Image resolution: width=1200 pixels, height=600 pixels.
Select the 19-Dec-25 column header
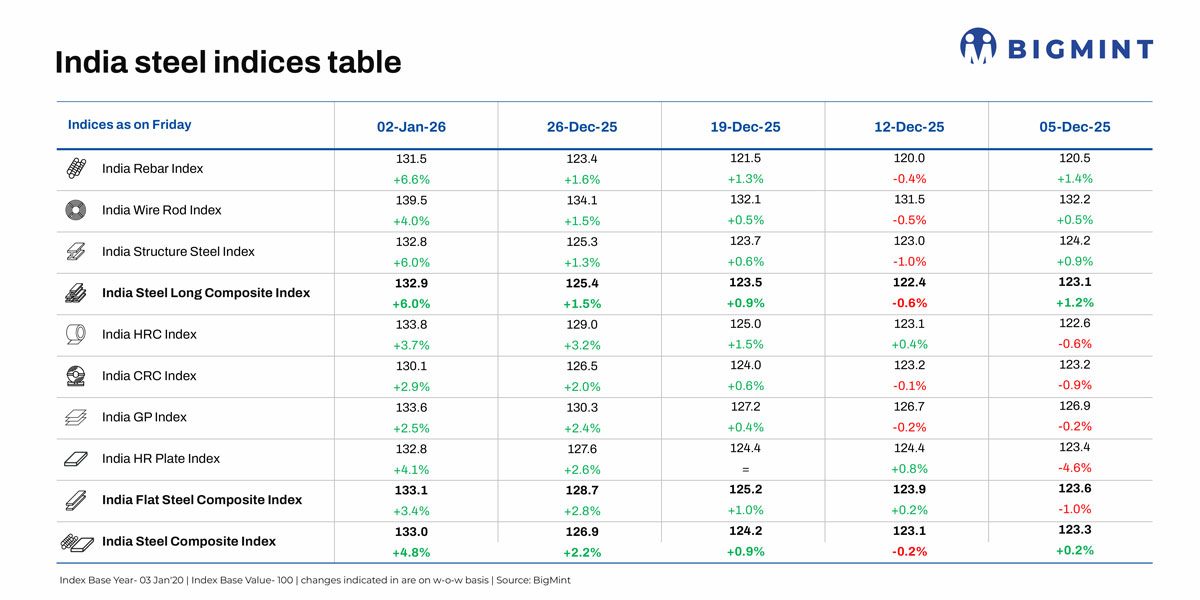pos(745,127)
